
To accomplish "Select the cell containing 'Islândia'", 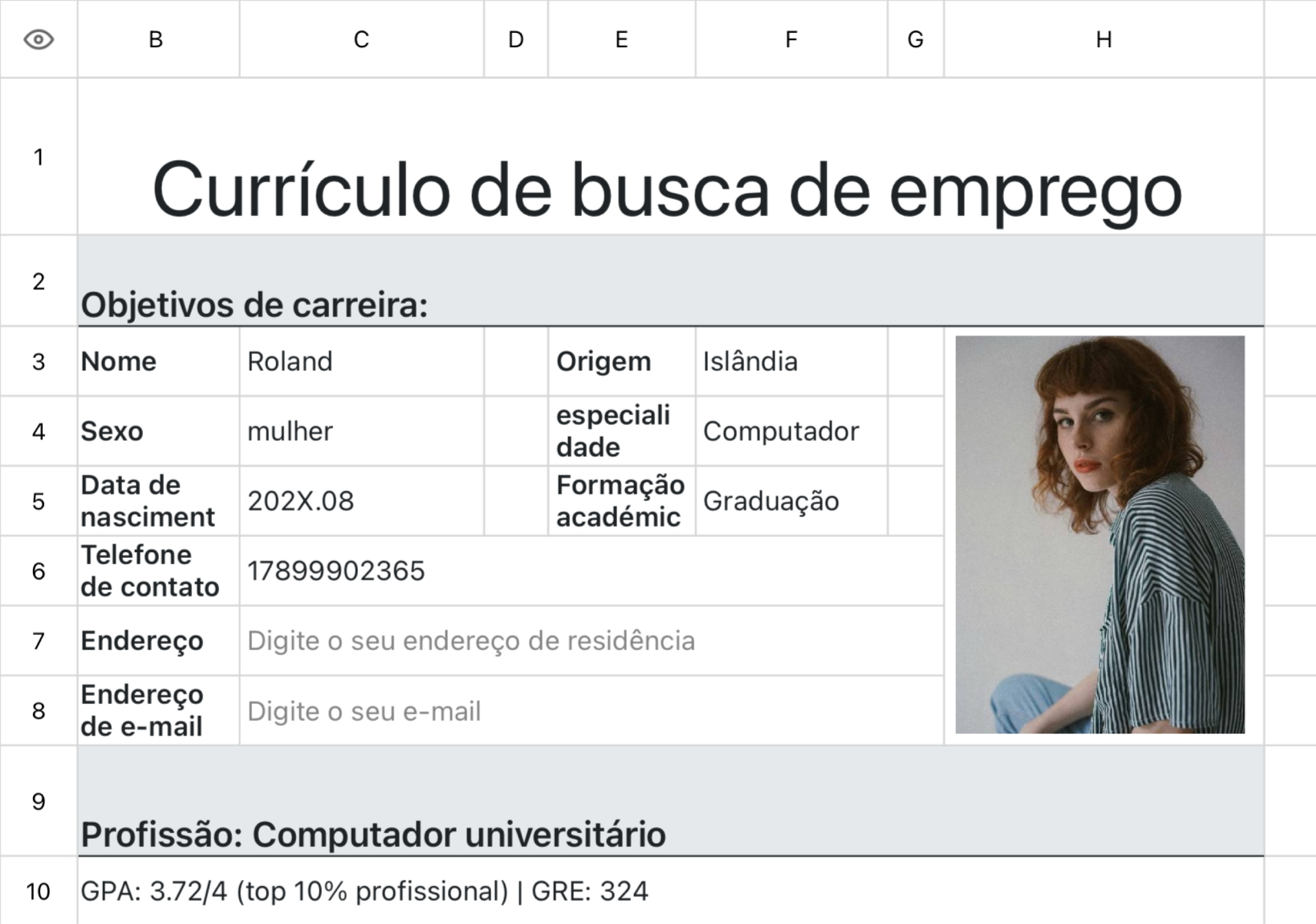I will coord(792,361).
